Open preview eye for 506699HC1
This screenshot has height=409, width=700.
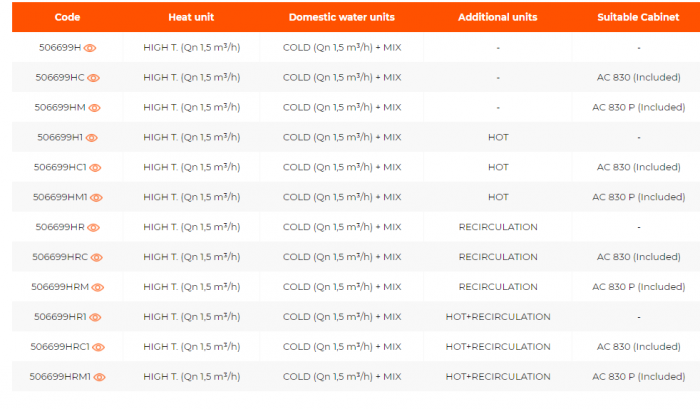[x=96, y=168]
